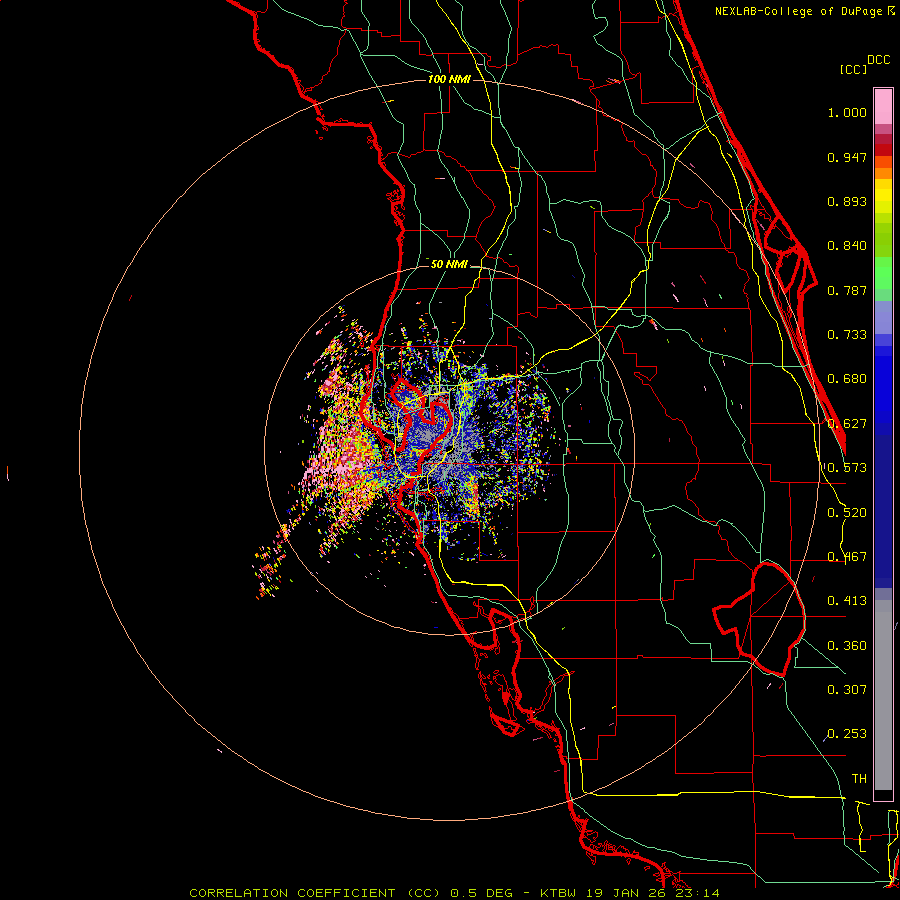Screen dimensions: 900x900
Task: Select the 0.680 scale value
Action: (x=847, y=379)
